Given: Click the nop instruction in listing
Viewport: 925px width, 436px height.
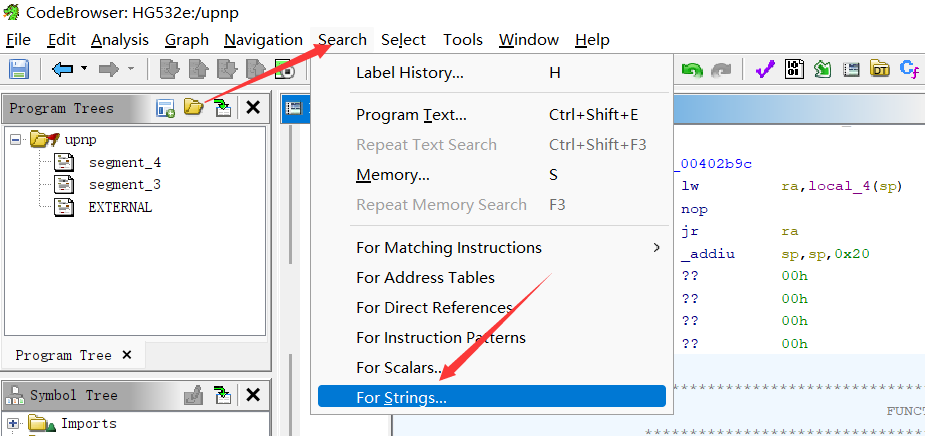Looking at the screenshot, I should point(694,209).
